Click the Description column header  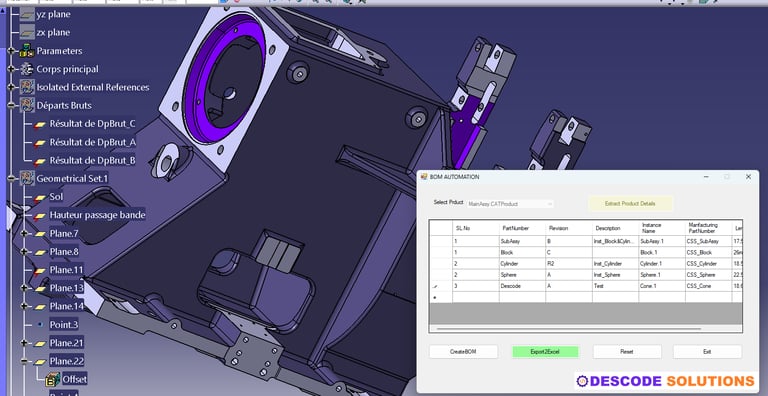(x=615, y=228)
